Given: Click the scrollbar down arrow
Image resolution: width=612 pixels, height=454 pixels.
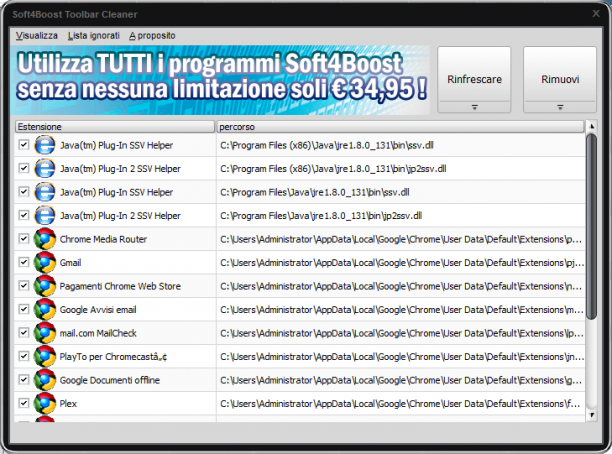Looking at the screenshot, I should pos(592,415).
